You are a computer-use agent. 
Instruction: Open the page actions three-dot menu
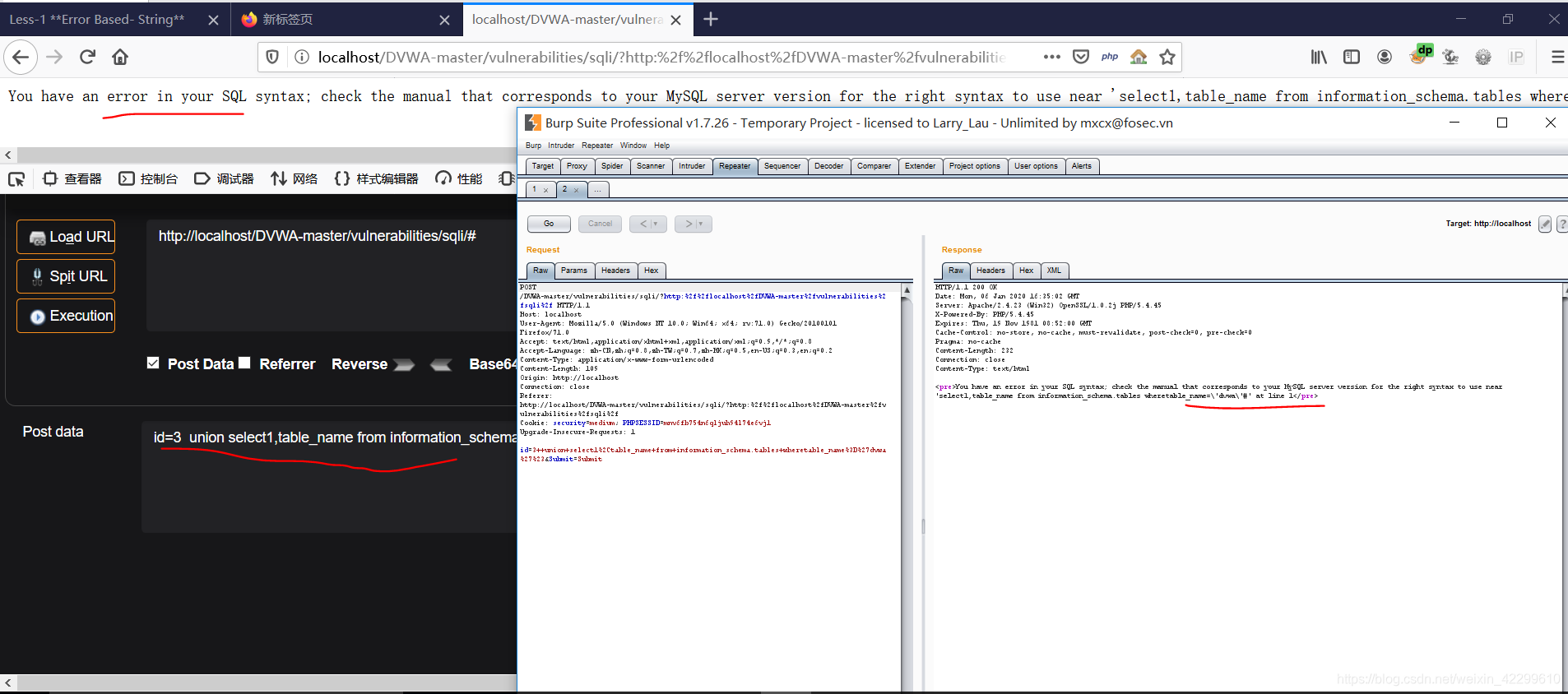1051,57
